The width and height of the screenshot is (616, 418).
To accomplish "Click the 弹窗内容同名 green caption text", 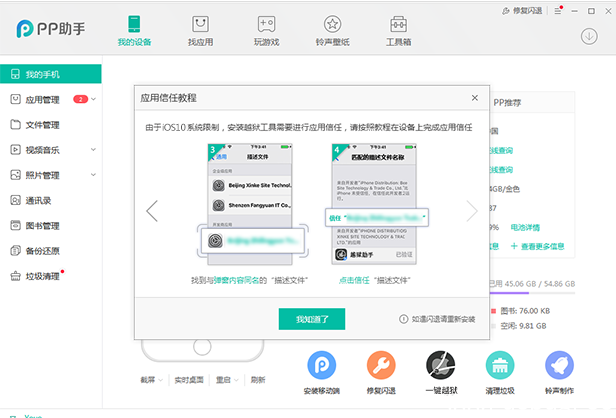I will [236, 280].
